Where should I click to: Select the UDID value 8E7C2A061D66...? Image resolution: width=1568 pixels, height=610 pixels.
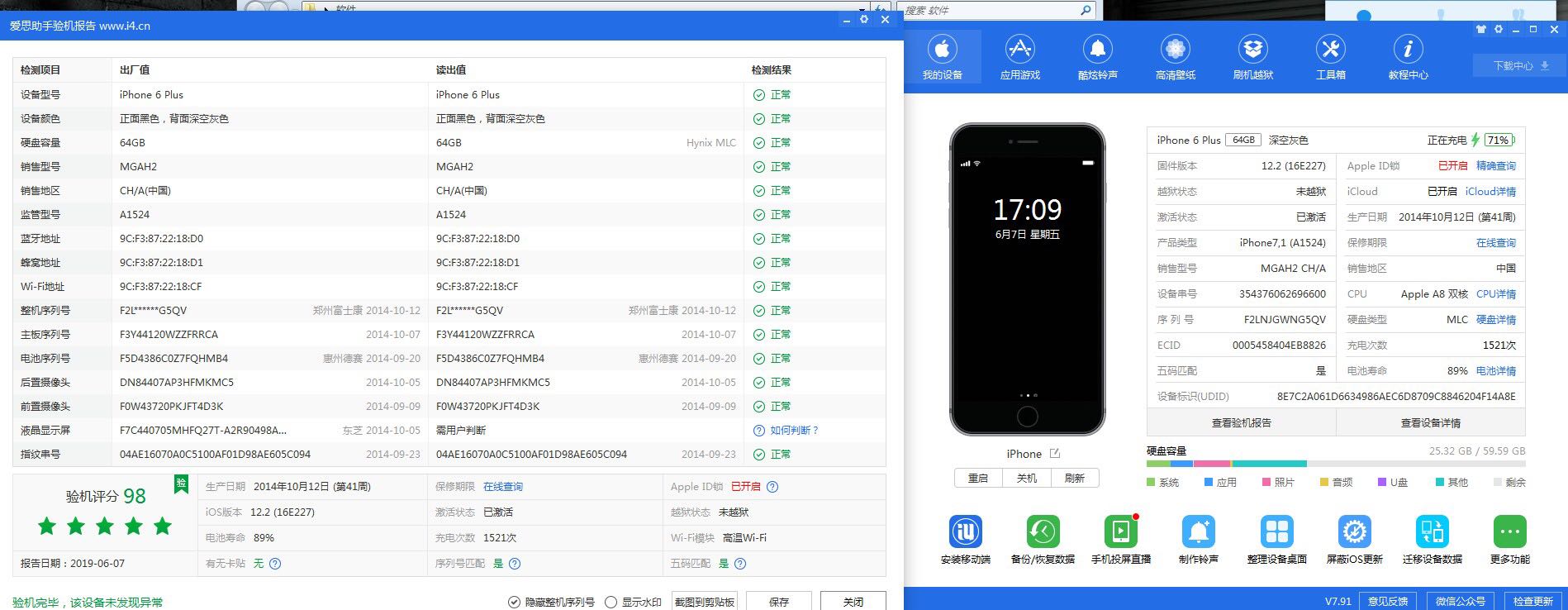point(1396,397)
